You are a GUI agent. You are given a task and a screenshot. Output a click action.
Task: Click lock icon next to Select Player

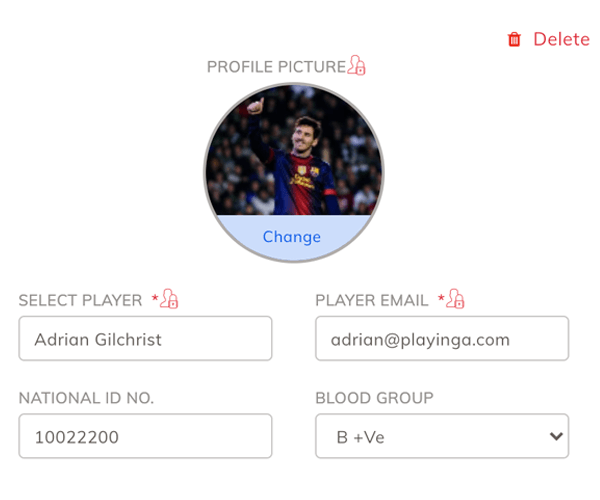(170, 299)
